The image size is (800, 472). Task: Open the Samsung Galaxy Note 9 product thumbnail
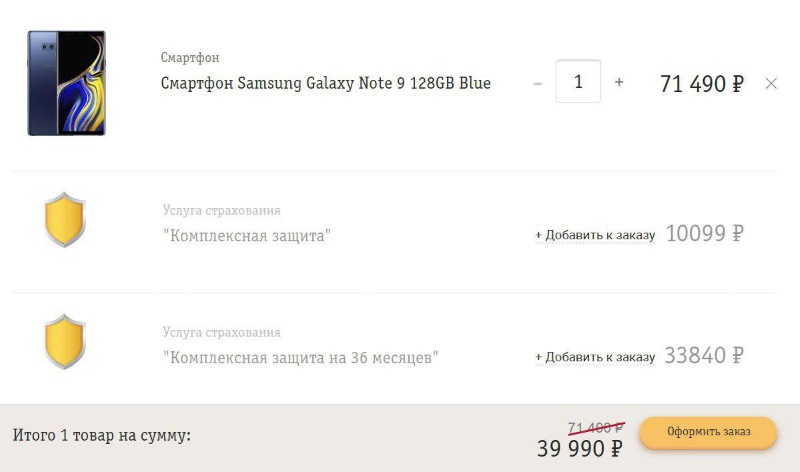(66, 83)
